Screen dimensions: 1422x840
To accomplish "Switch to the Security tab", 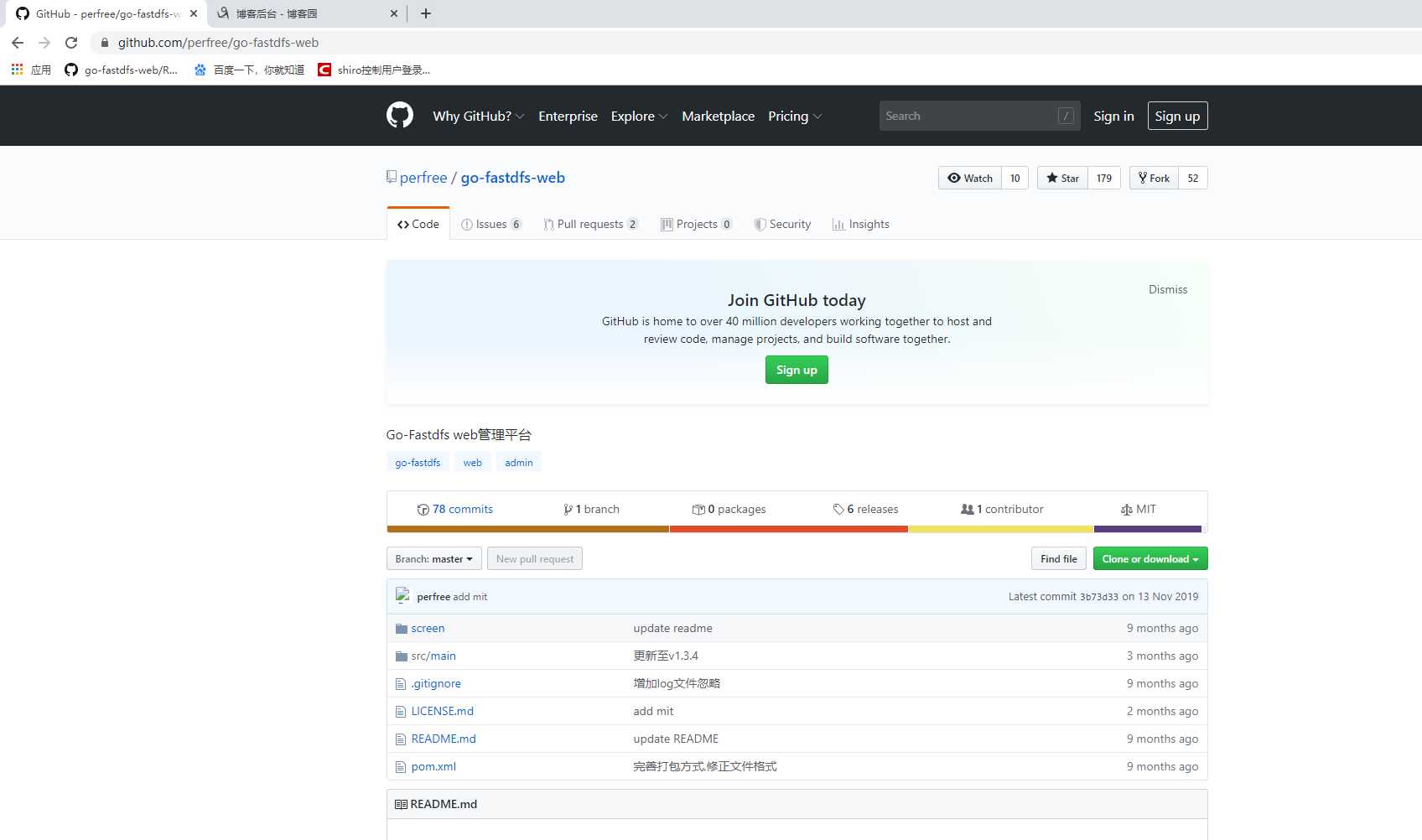I will pyautogui.click(x=782, y=224).
